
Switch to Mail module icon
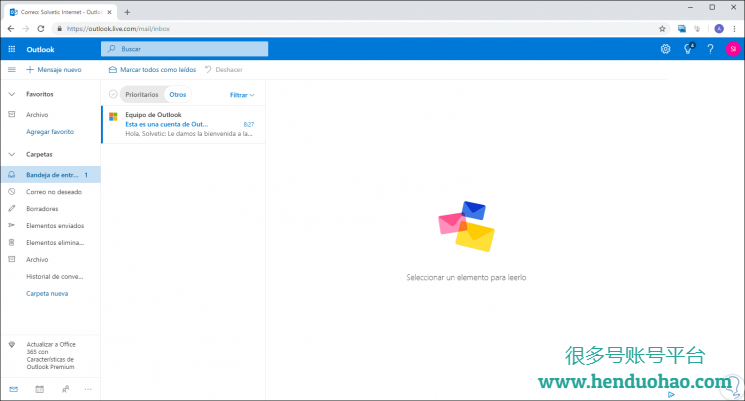14,389
